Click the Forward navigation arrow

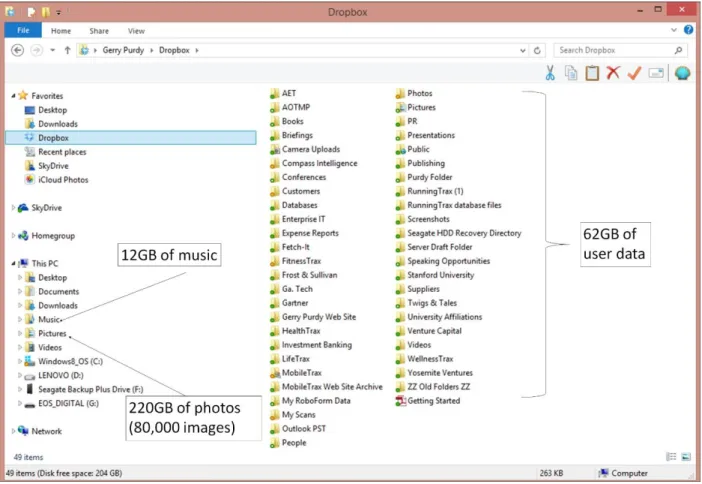(36, 50)
